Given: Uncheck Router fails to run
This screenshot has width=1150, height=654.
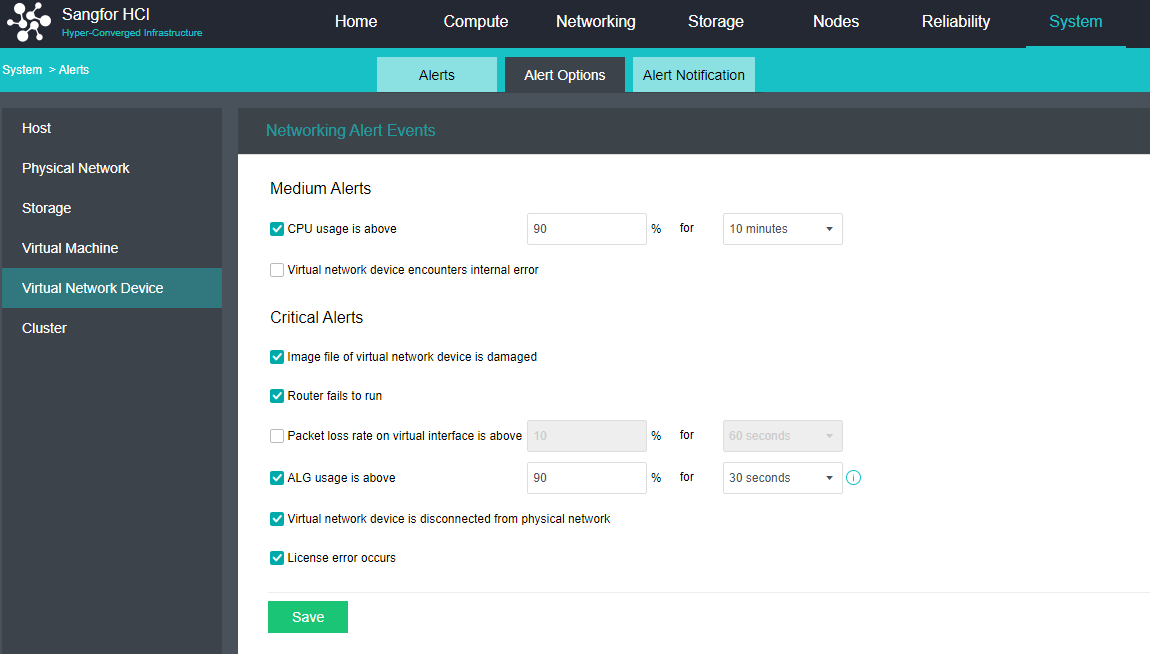Looking at the screenshot, I should (x=277, y=396).
